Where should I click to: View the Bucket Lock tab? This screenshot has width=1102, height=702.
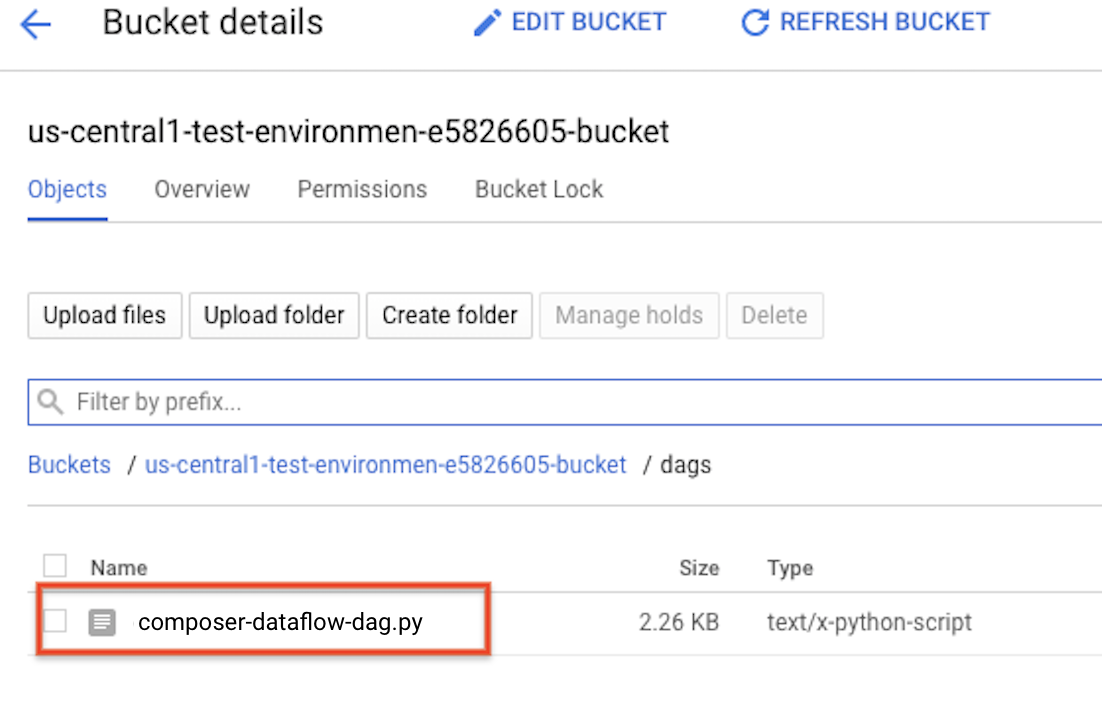tap(538, 189)
